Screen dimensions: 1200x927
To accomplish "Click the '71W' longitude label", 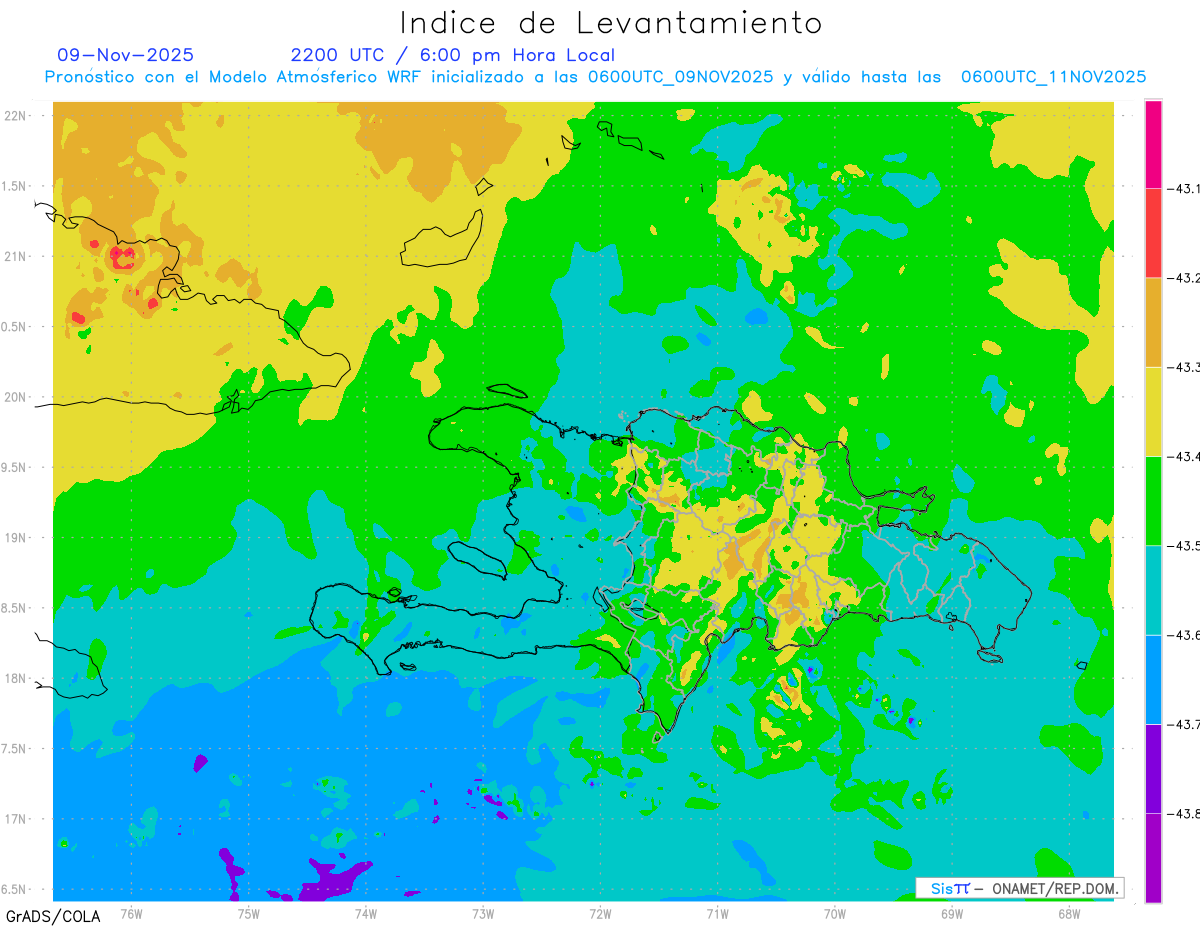I will (717, 914).
